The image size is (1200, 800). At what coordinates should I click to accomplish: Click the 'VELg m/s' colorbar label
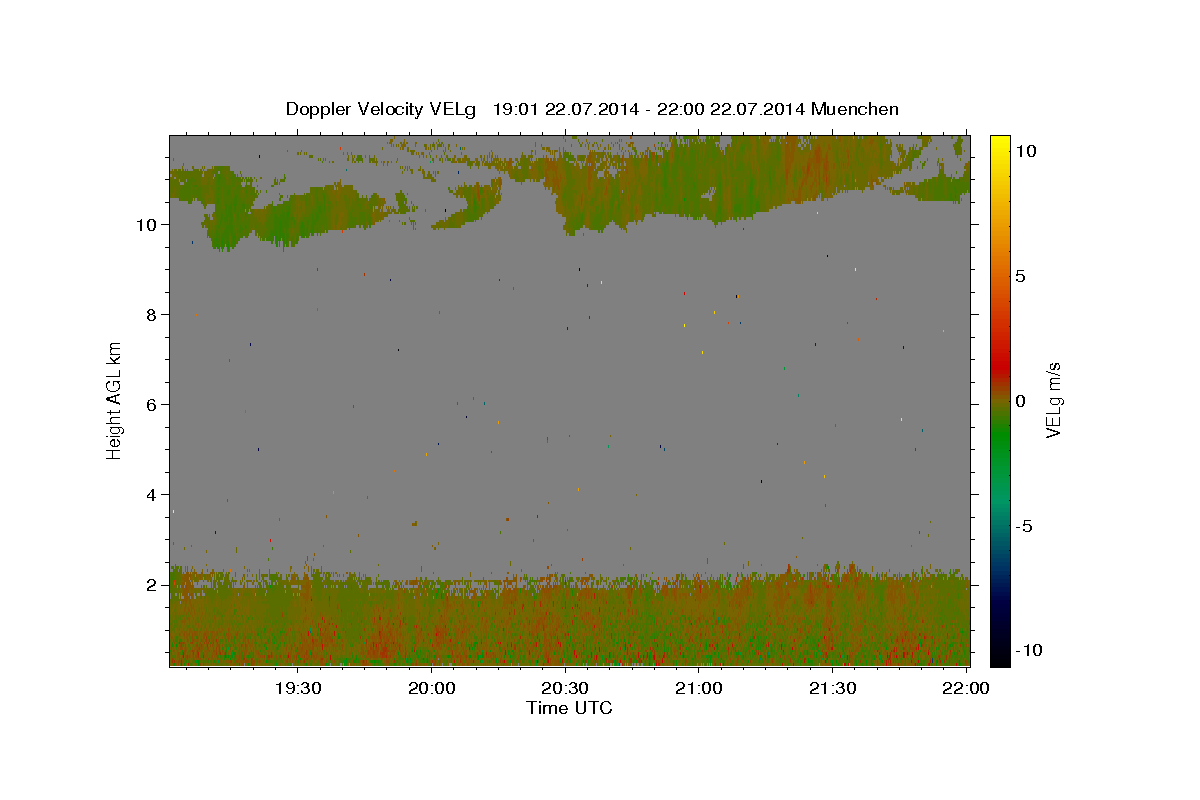tap(1053, 400)
